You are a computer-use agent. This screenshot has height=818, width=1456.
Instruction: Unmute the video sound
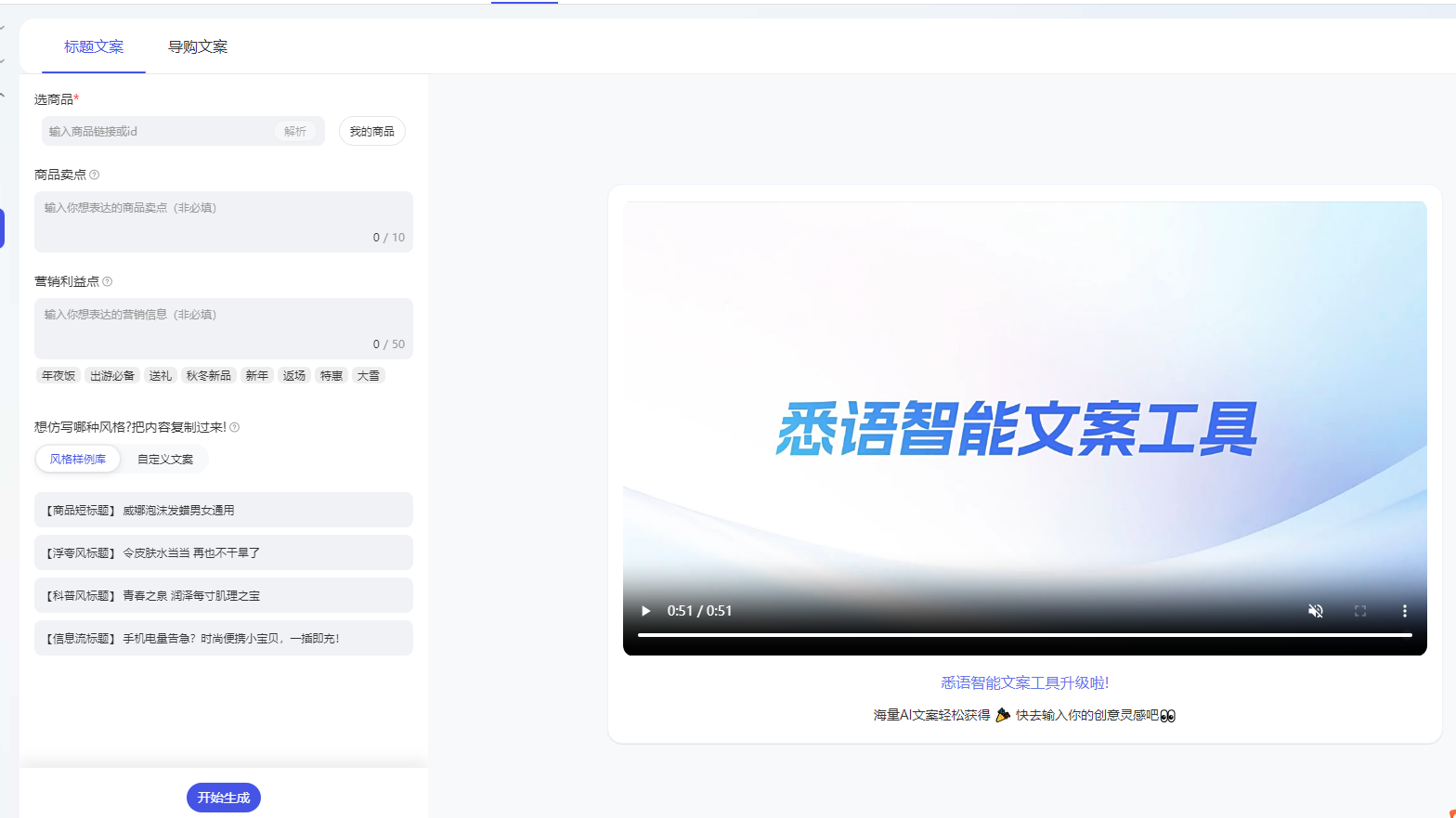point(1315,611)
